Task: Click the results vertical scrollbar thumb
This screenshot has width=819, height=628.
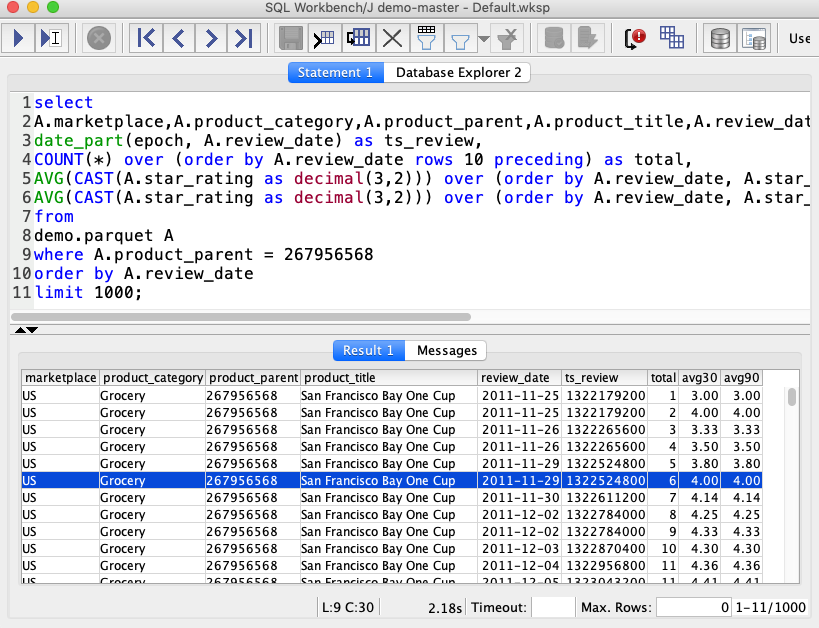Action: (792, 396)
